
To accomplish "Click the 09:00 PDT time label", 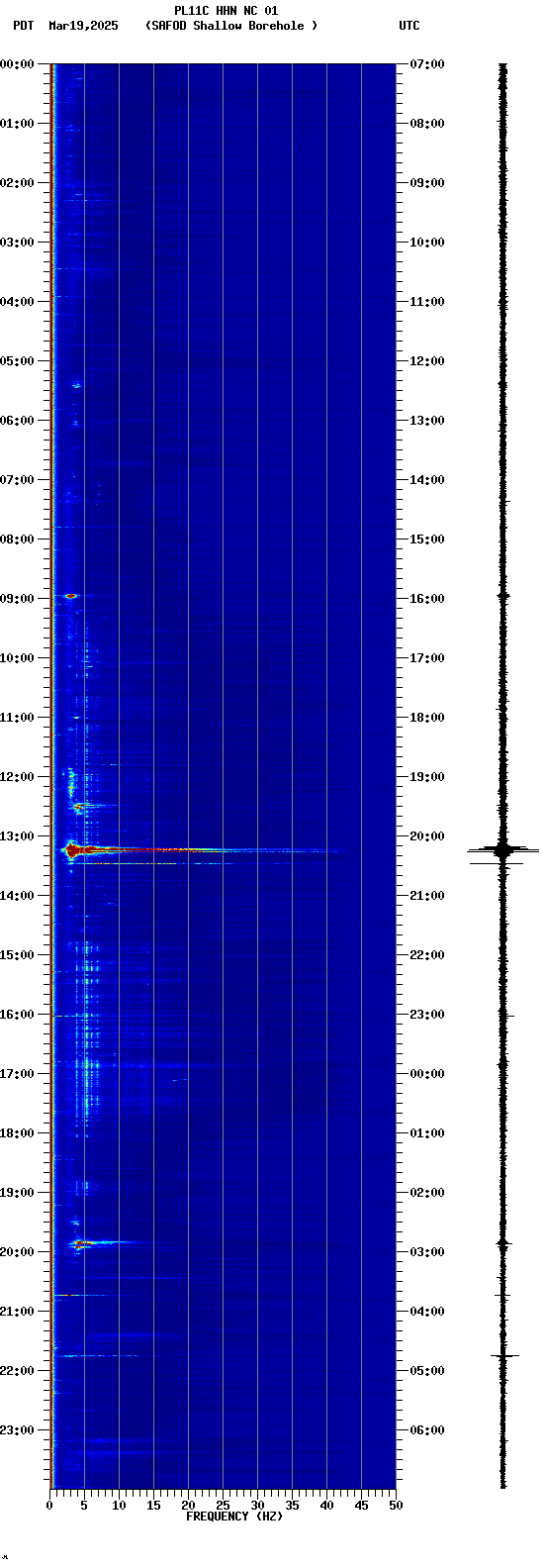I will (x=17, y=599).
